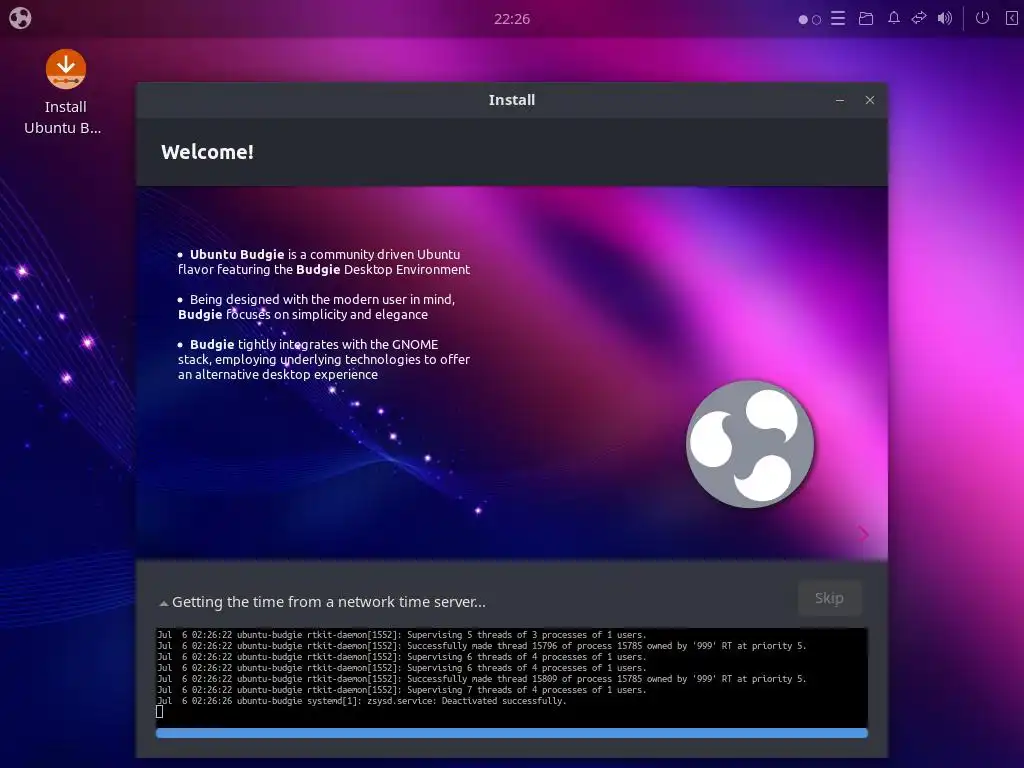The width and height of the screenshot is (1024, 768).
Task: Advance the slideshow with the right arrow
Action: pos(863,534)
